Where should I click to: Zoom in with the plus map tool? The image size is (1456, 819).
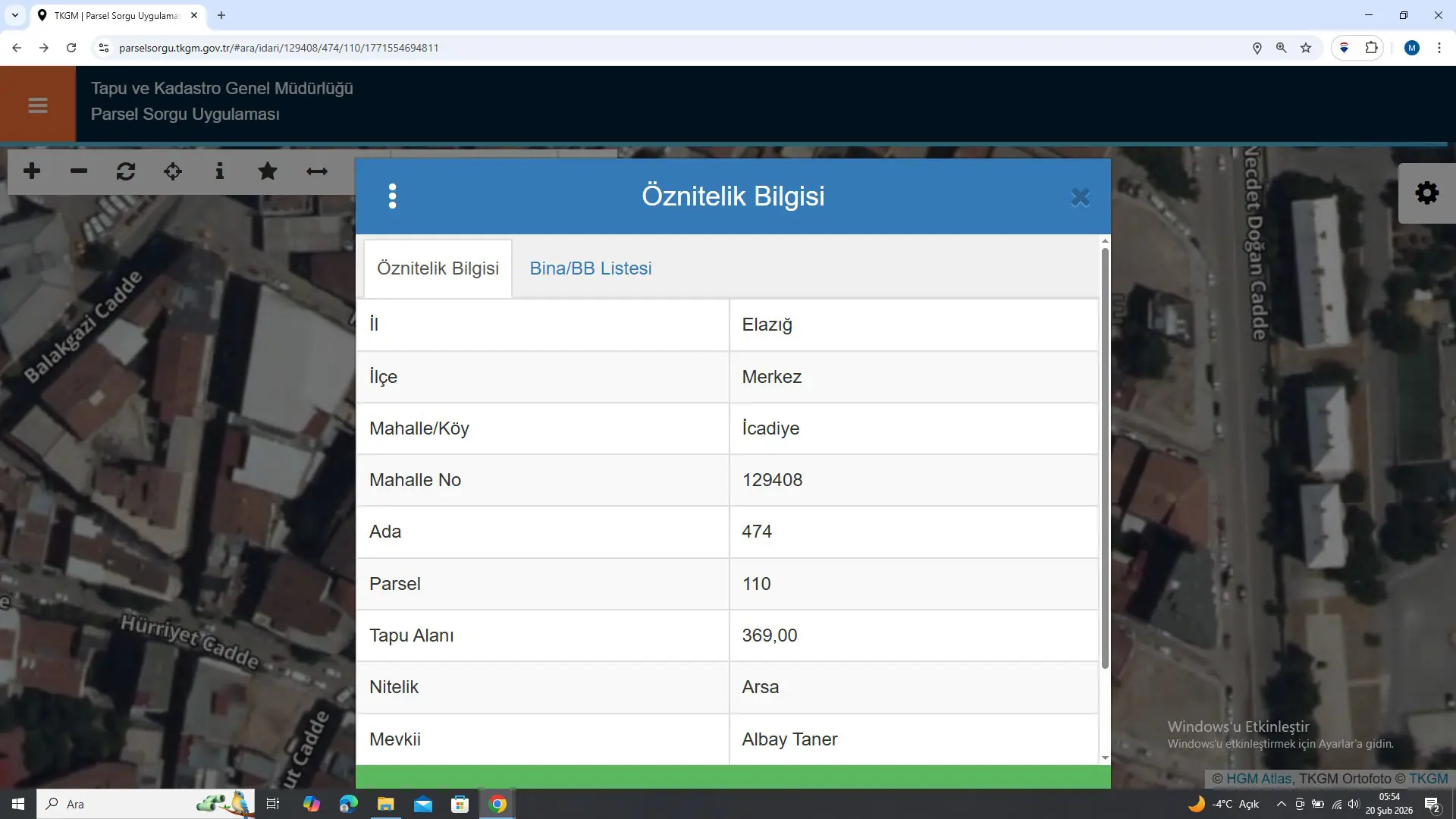[32, 171]
